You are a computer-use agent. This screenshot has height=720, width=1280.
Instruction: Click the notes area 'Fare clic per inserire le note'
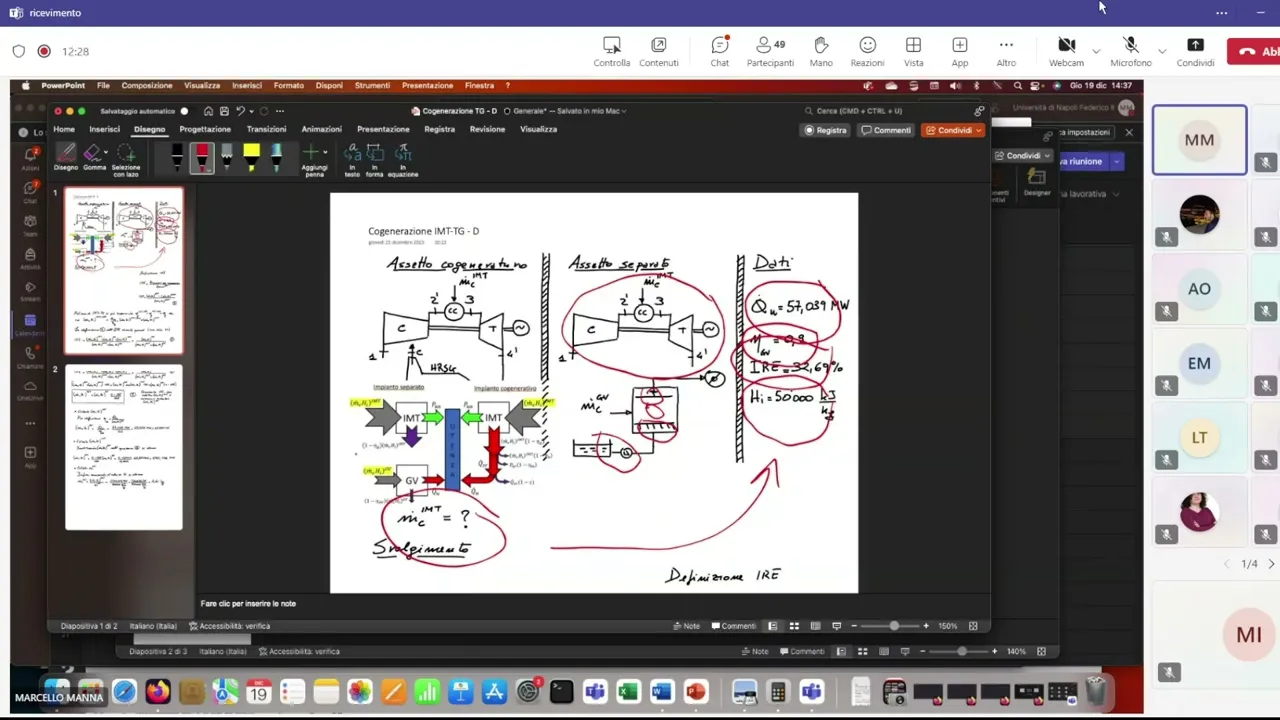pos(248,604)
